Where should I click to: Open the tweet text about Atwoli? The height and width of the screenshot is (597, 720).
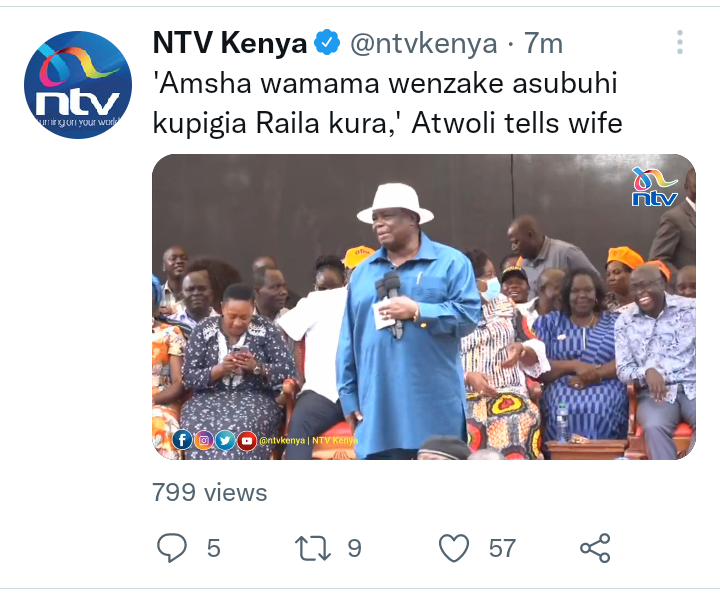pos(387,103)
